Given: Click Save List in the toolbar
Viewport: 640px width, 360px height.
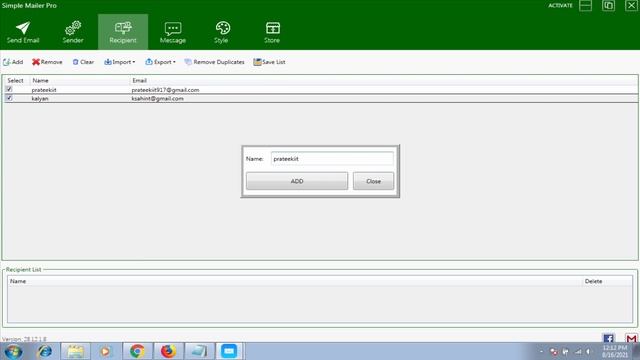Looking at the screenshot, I should [269, 62].
